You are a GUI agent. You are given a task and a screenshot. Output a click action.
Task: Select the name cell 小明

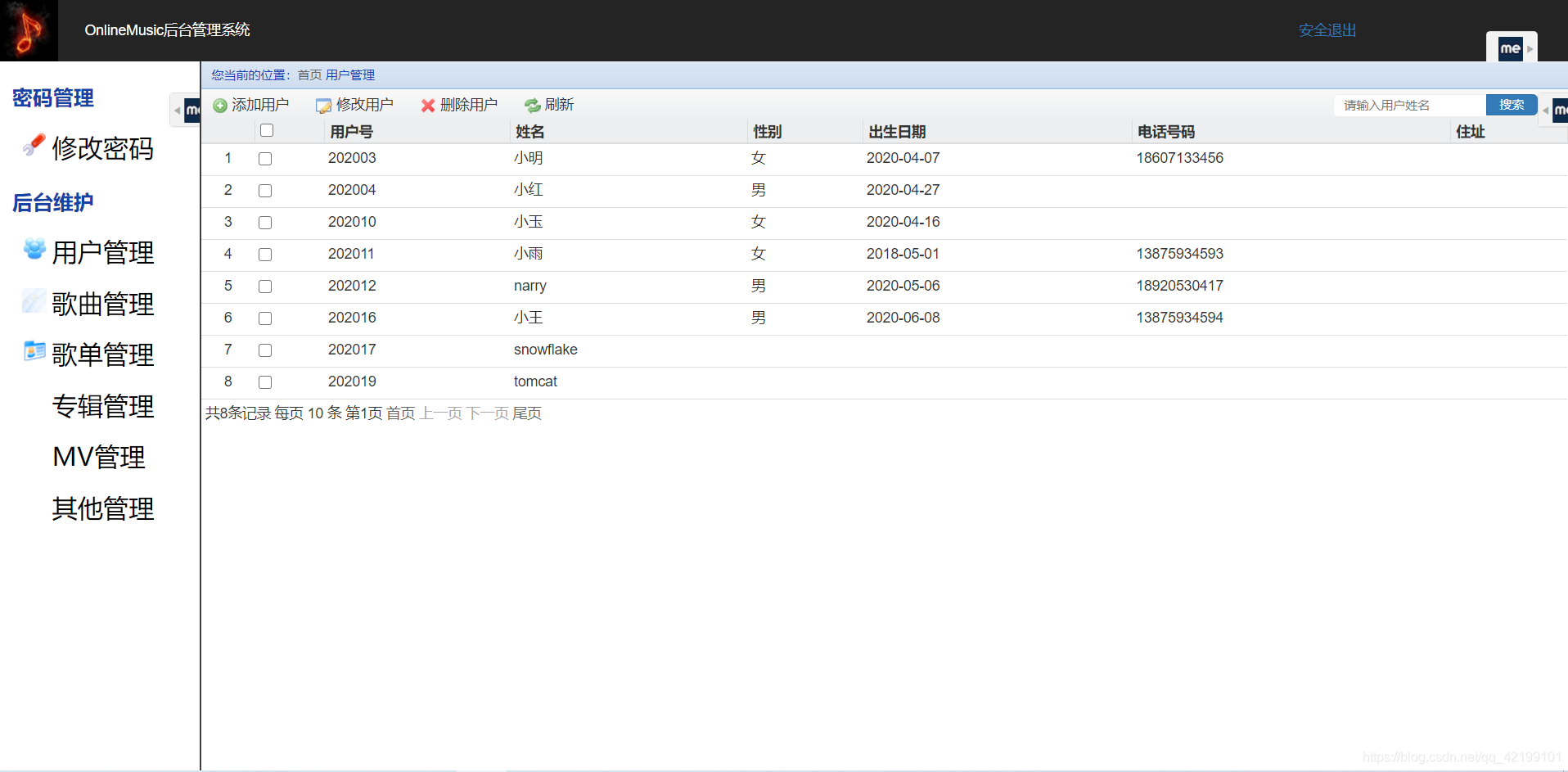528,158
